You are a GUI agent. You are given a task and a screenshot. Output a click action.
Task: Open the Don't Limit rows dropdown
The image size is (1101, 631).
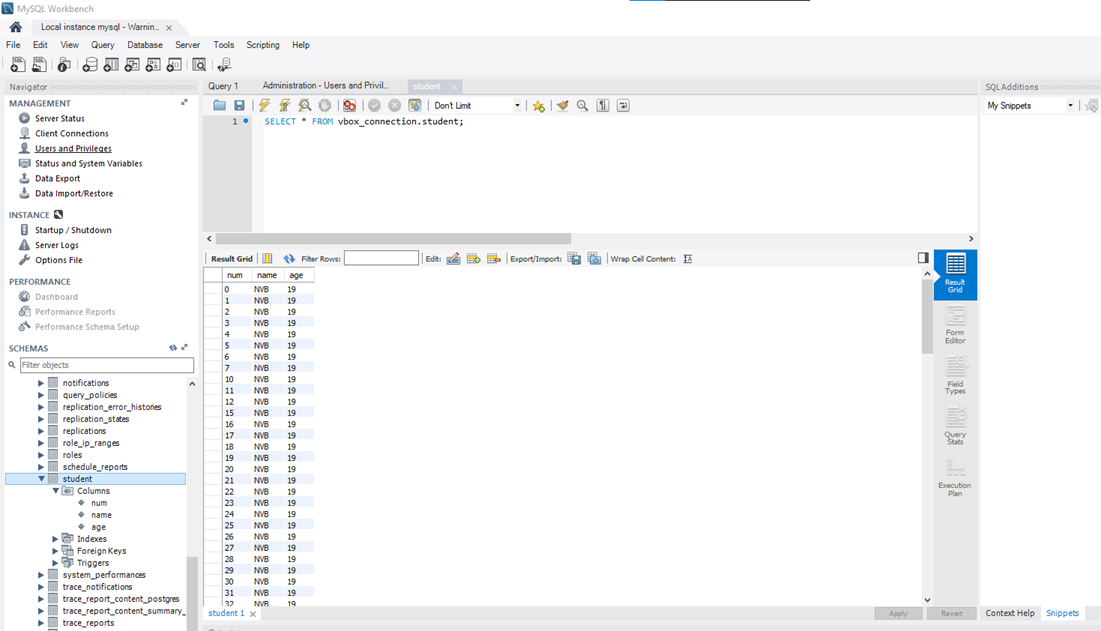coord(477,105)
